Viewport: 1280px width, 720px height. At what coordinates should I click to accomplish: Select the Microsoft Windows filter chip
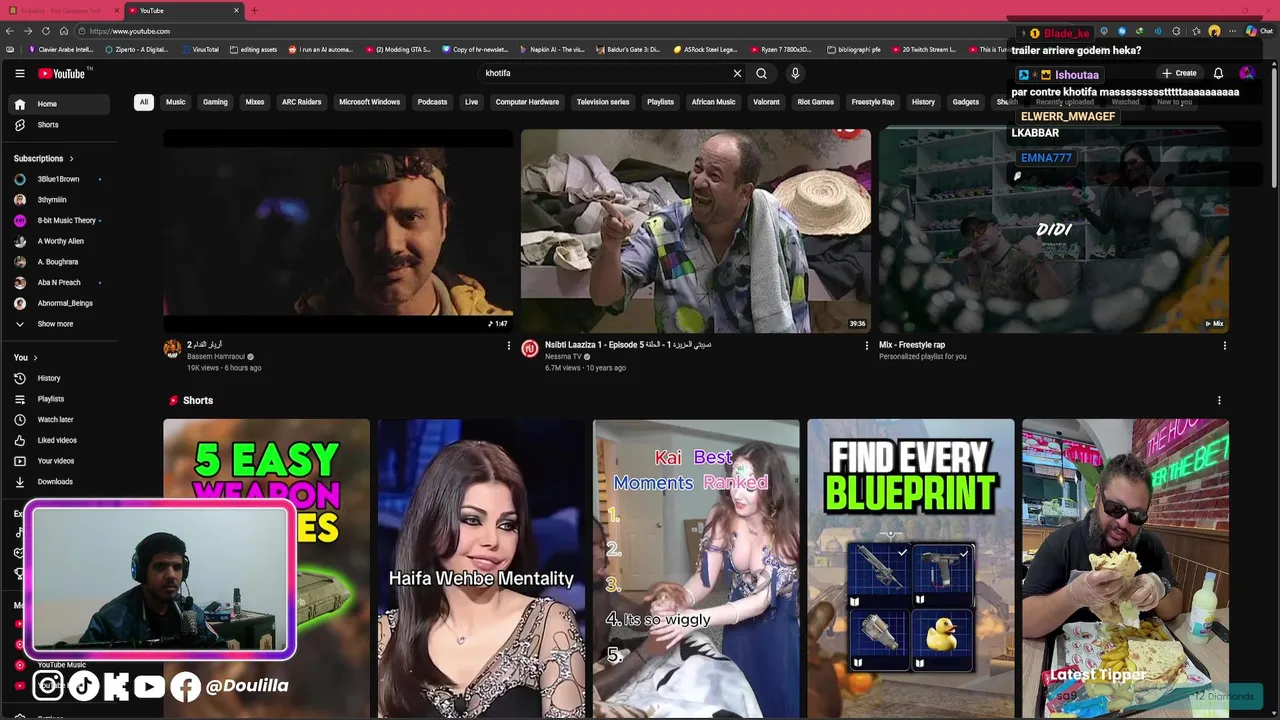pos(369,102)
